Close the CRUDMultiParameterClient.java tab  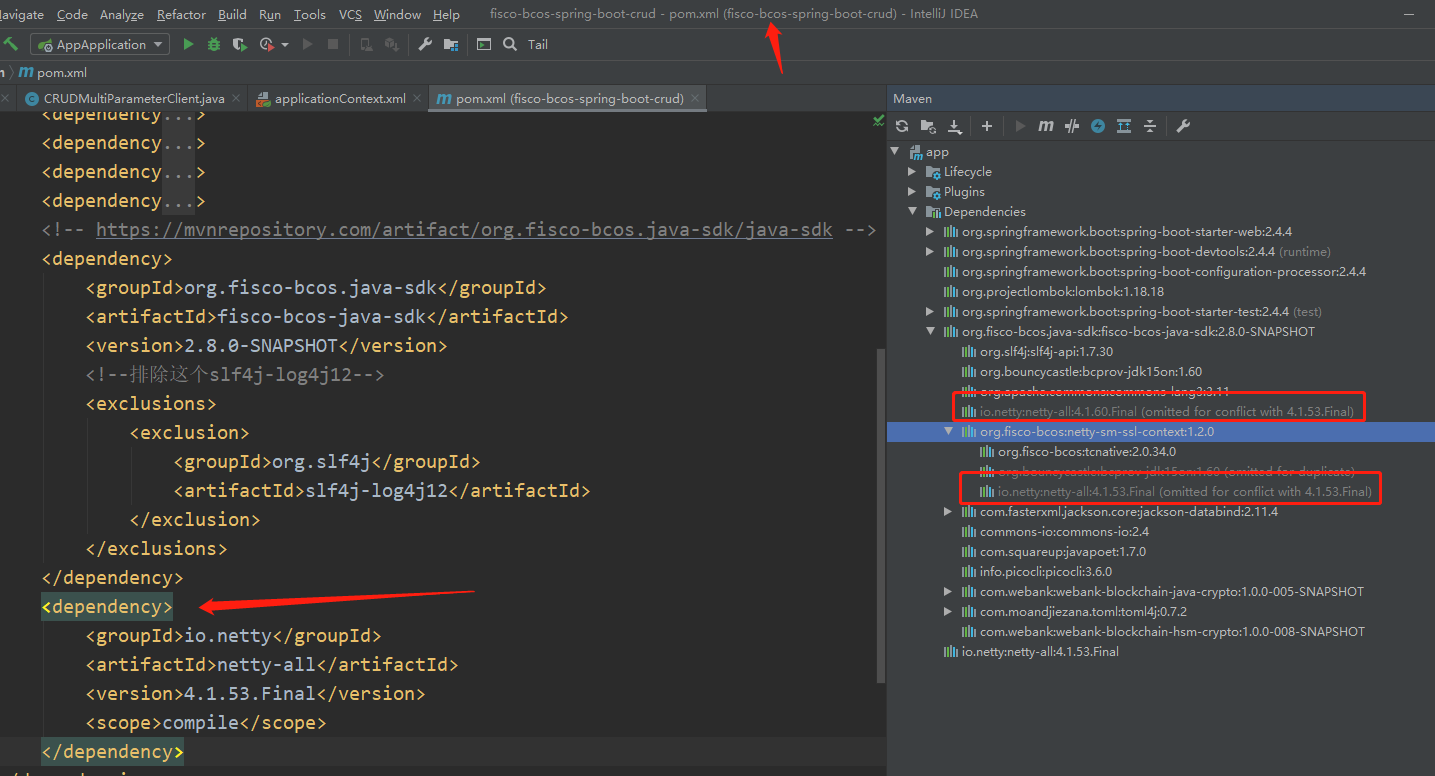(236, 98)
